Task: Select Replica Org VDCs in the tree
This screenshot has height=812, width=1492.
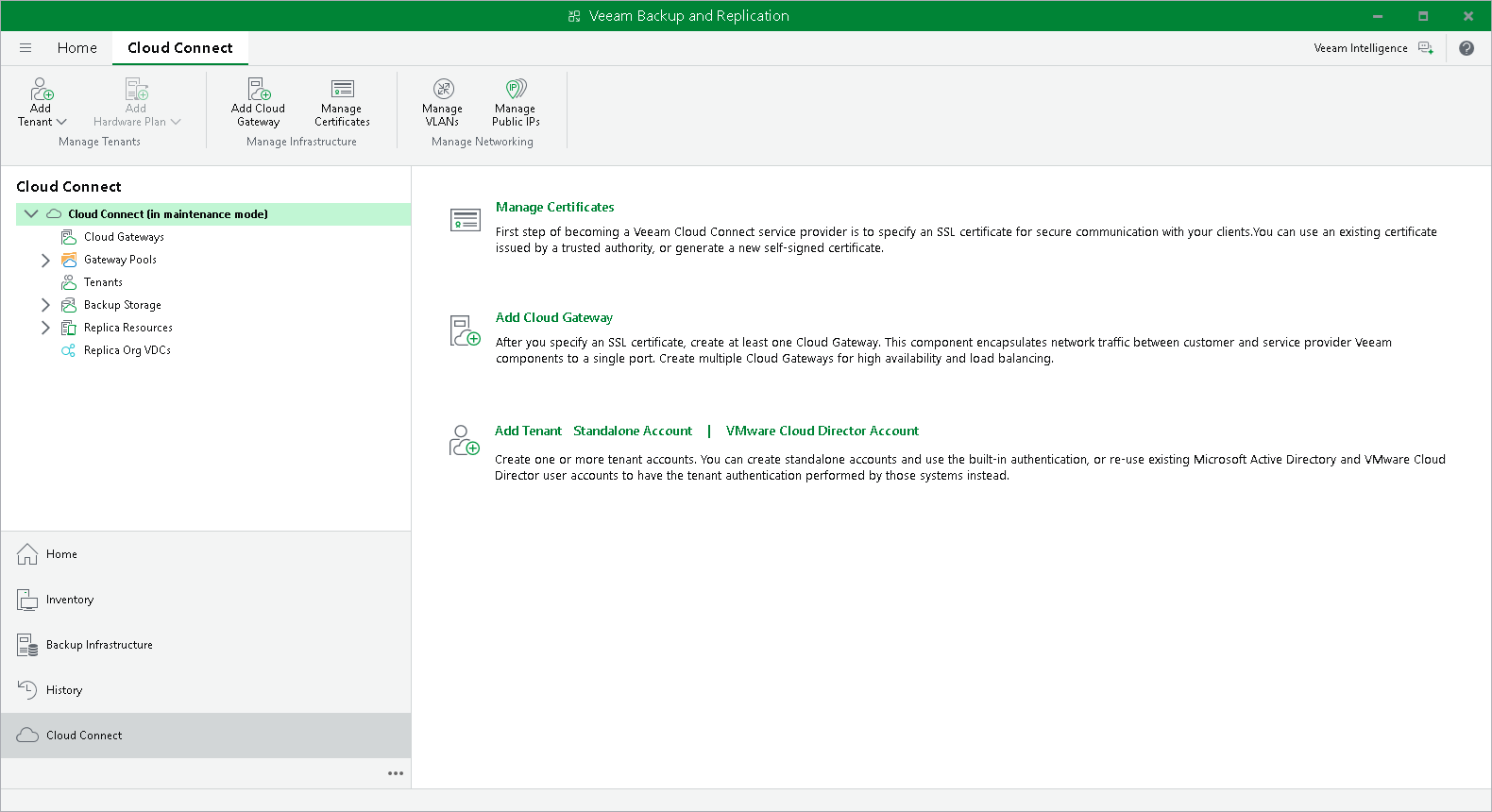Action: 127,350
